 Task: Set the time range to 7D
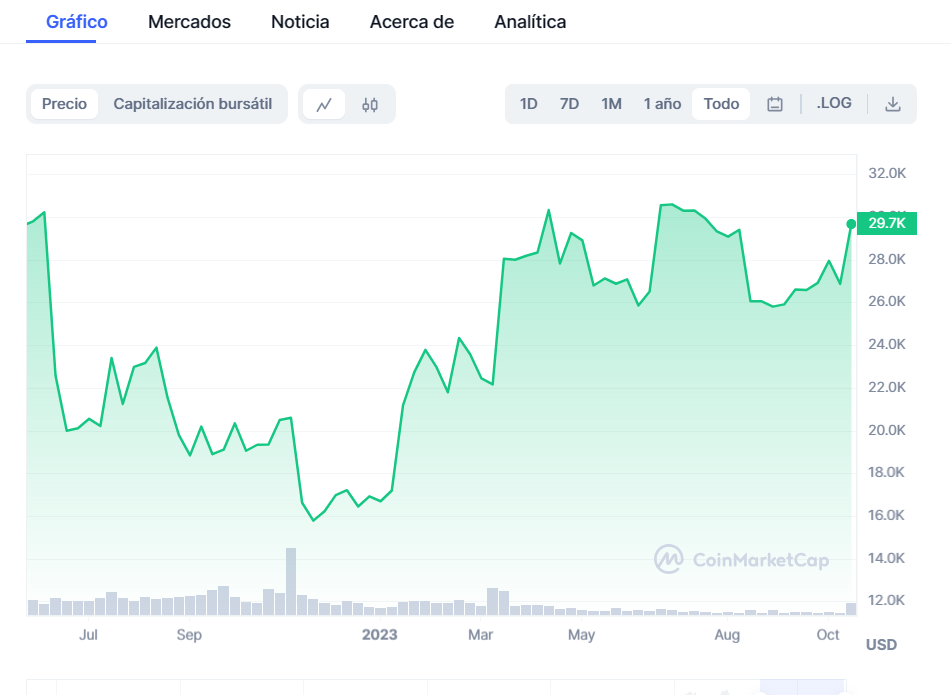[569, 104]
